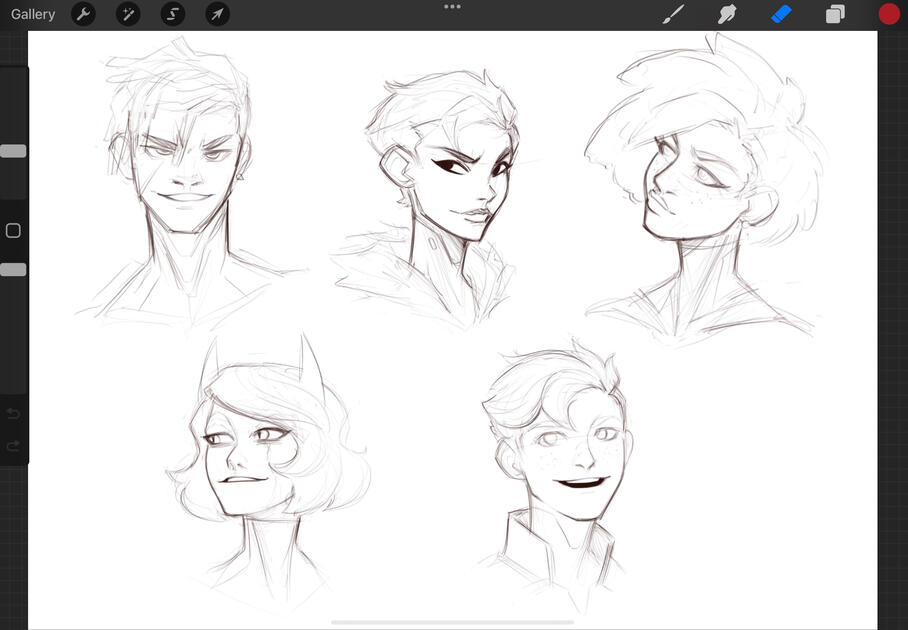Click the brush opacity slider handle
Viewport: 908px width, 630px height.
coord(13,270)
